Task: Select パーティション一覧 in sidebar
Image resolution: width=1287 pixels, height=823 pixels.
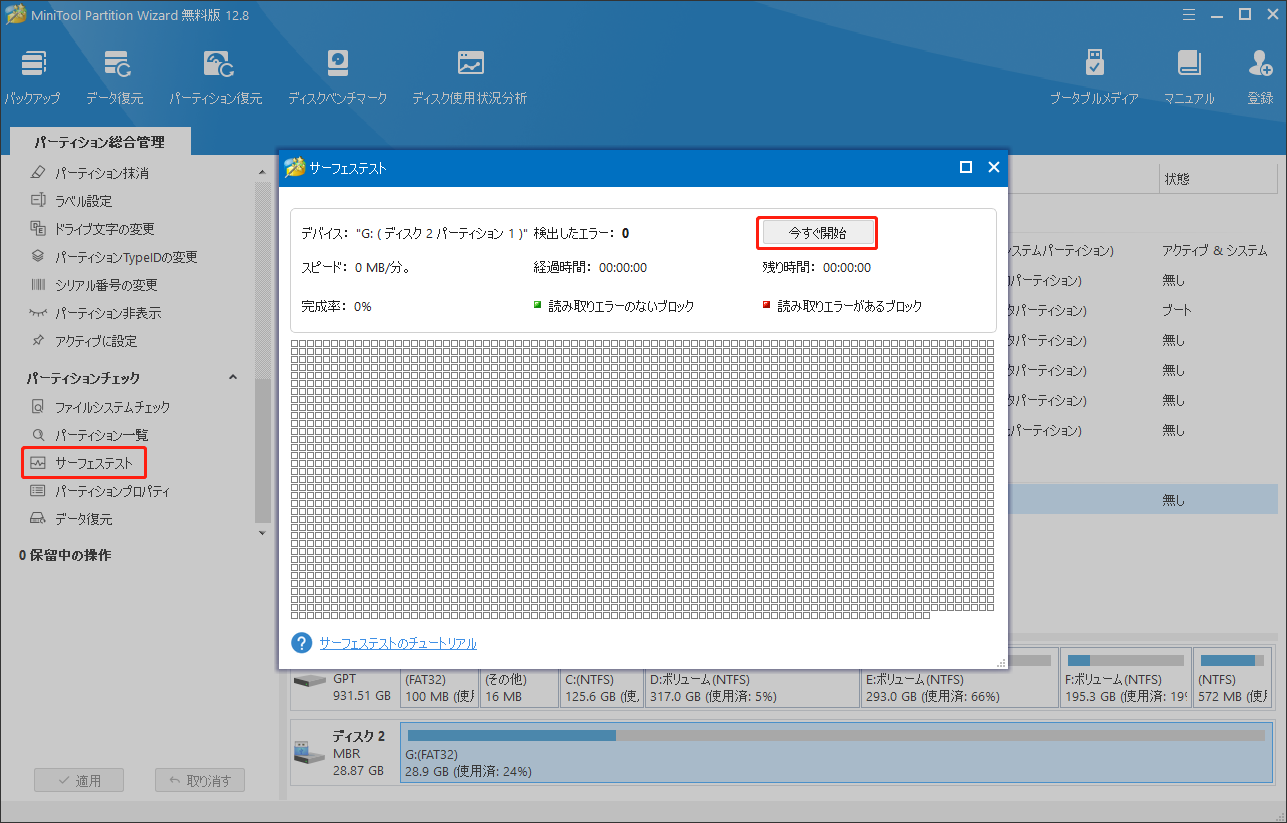Action: click(101, 435)
